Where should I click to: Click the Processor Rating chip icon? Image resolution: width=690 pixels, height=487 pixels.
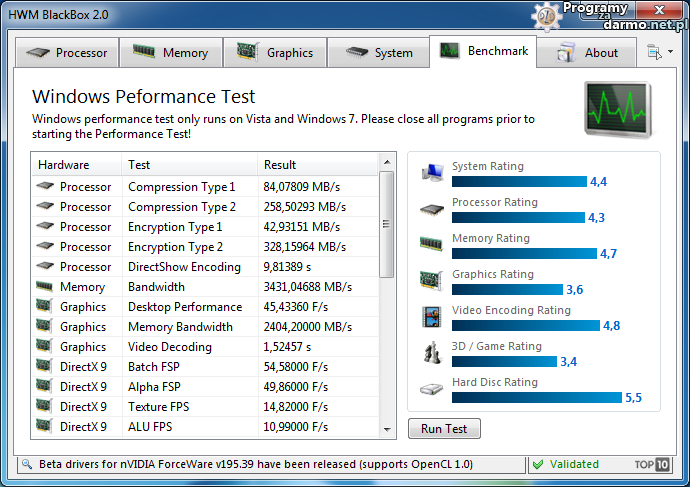pos(432,210)
